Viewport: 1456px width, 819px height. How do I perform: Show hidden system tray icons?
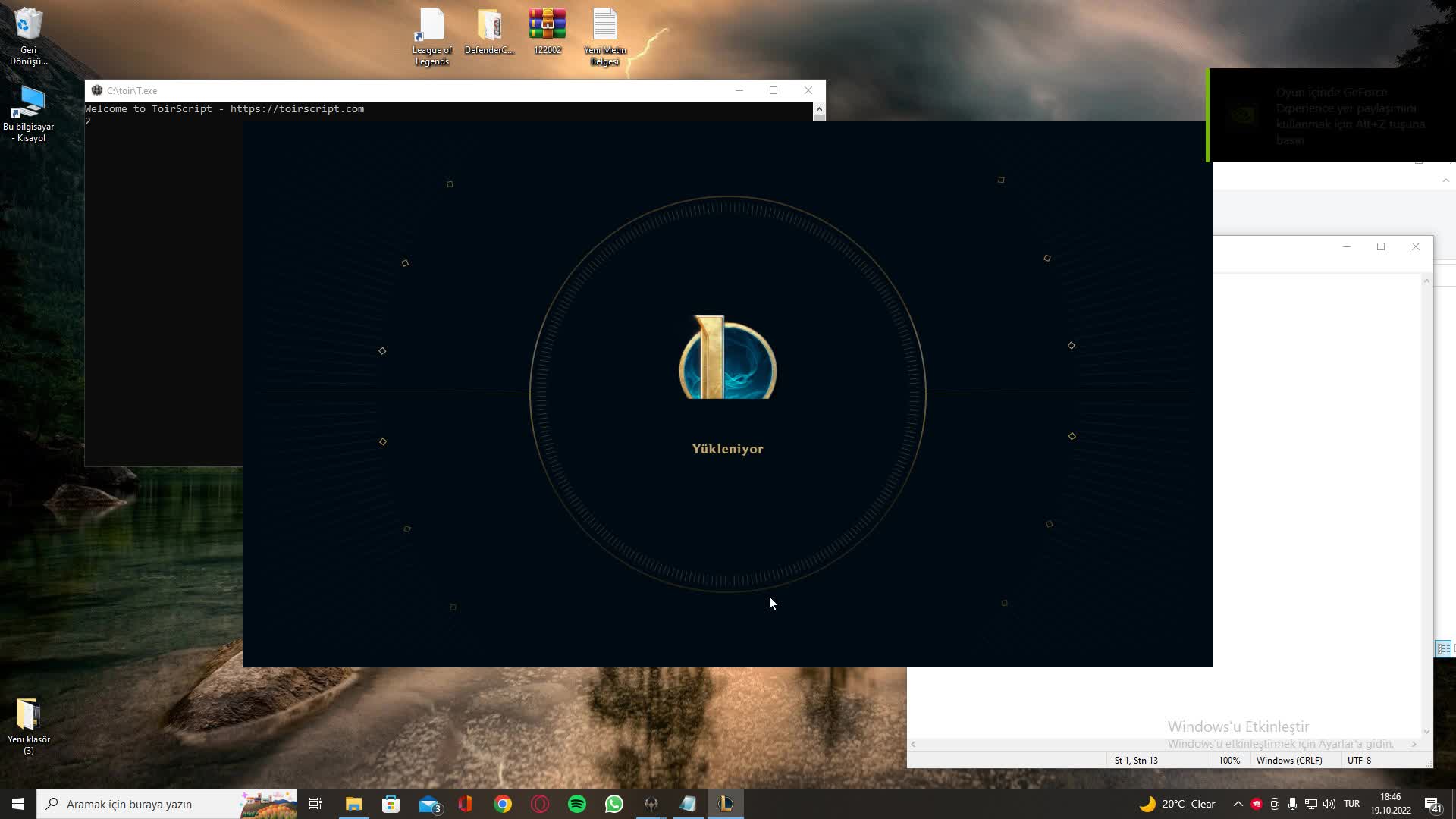tap(1238, 804)
